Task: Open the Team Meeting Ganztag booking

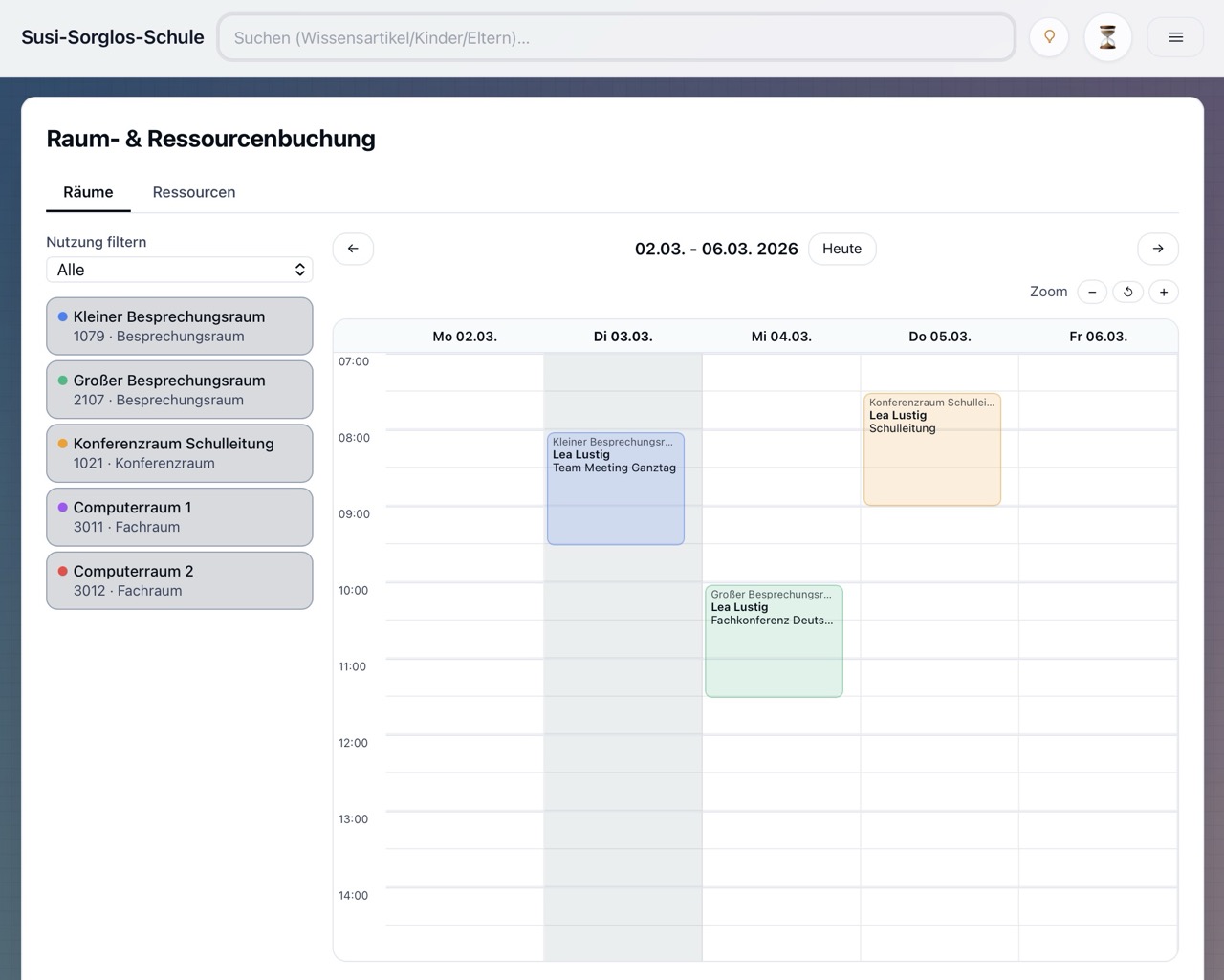Action: pyautogui.click(x=615, y=489)
